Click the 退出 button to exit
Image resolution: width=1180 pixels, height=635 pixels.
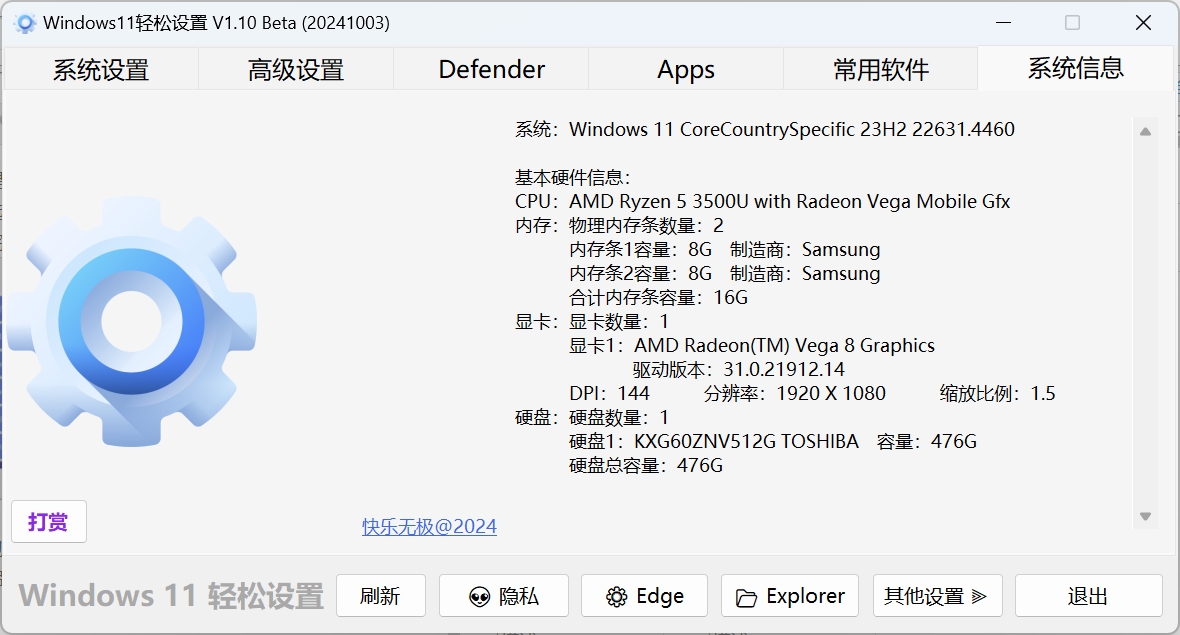pyautogui.click(x=1088, y=596)
